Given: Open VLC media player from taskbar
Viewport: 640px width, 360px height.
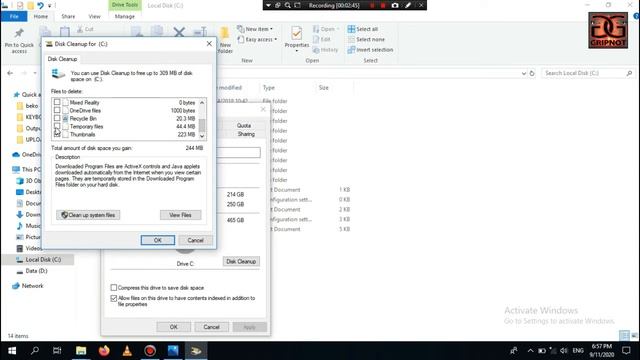Looking at the screenshot, I should tap(127, 351).
